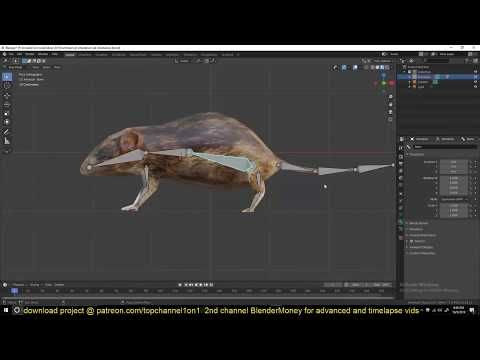
Task: Pick the Measure ruler tool
Action: [x=7, y=141]
